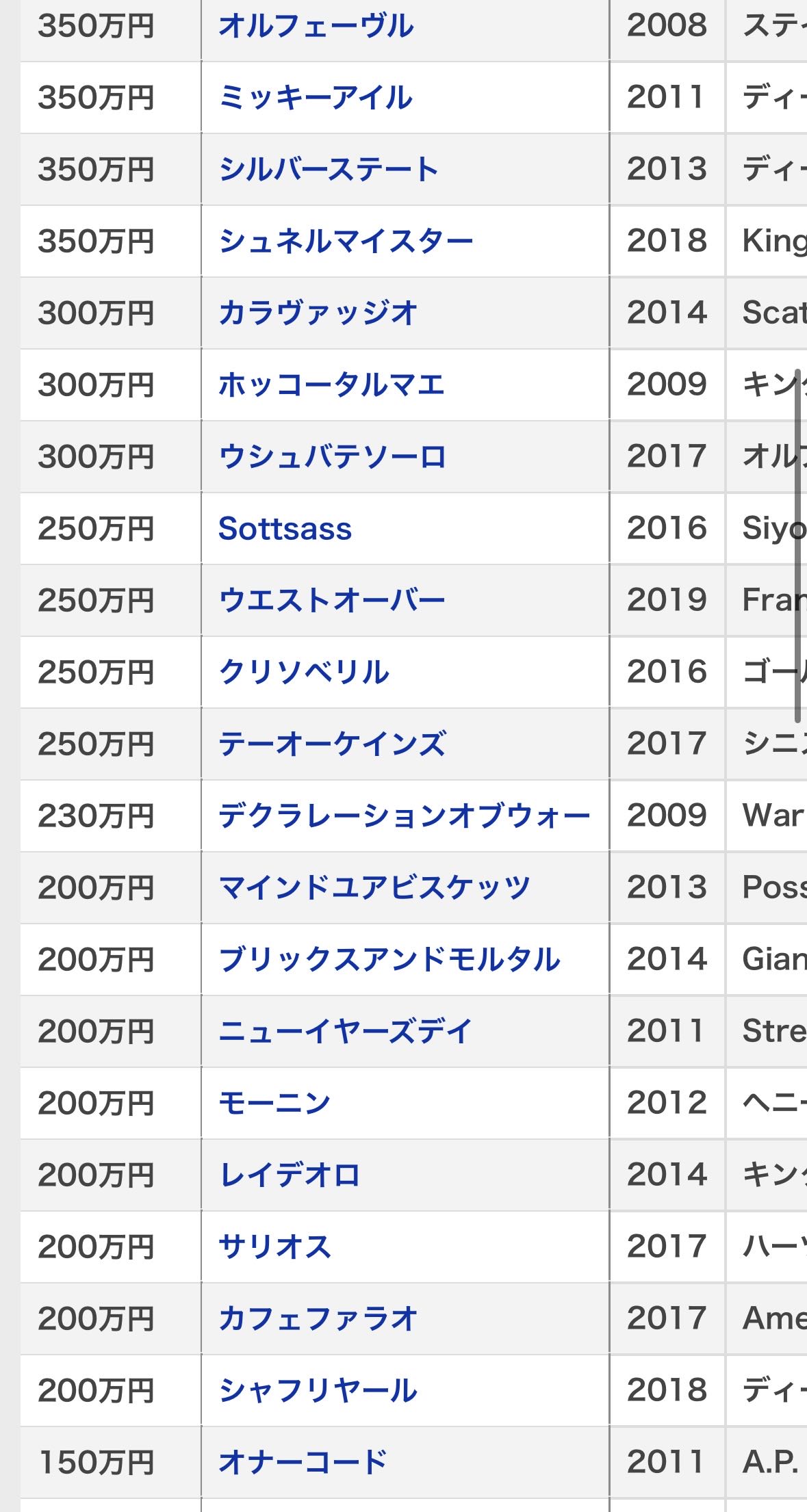Click the サリオス horse link
The height and width of the screenshot is (1512, 807).
[x=274, y=1247]
